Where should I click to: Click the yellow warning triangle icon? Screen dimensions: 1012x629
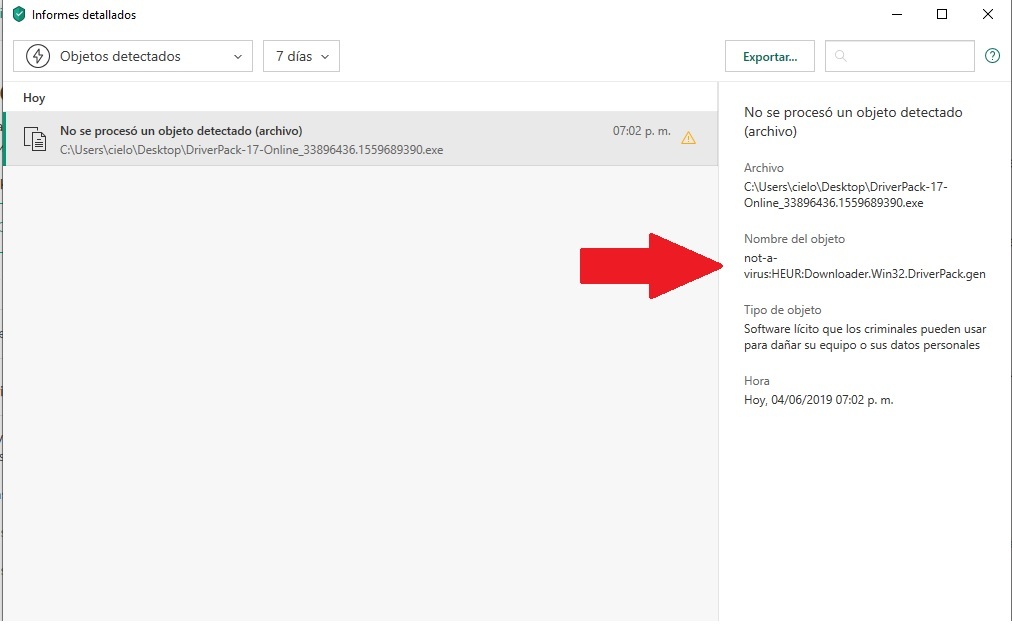(689, 137)
